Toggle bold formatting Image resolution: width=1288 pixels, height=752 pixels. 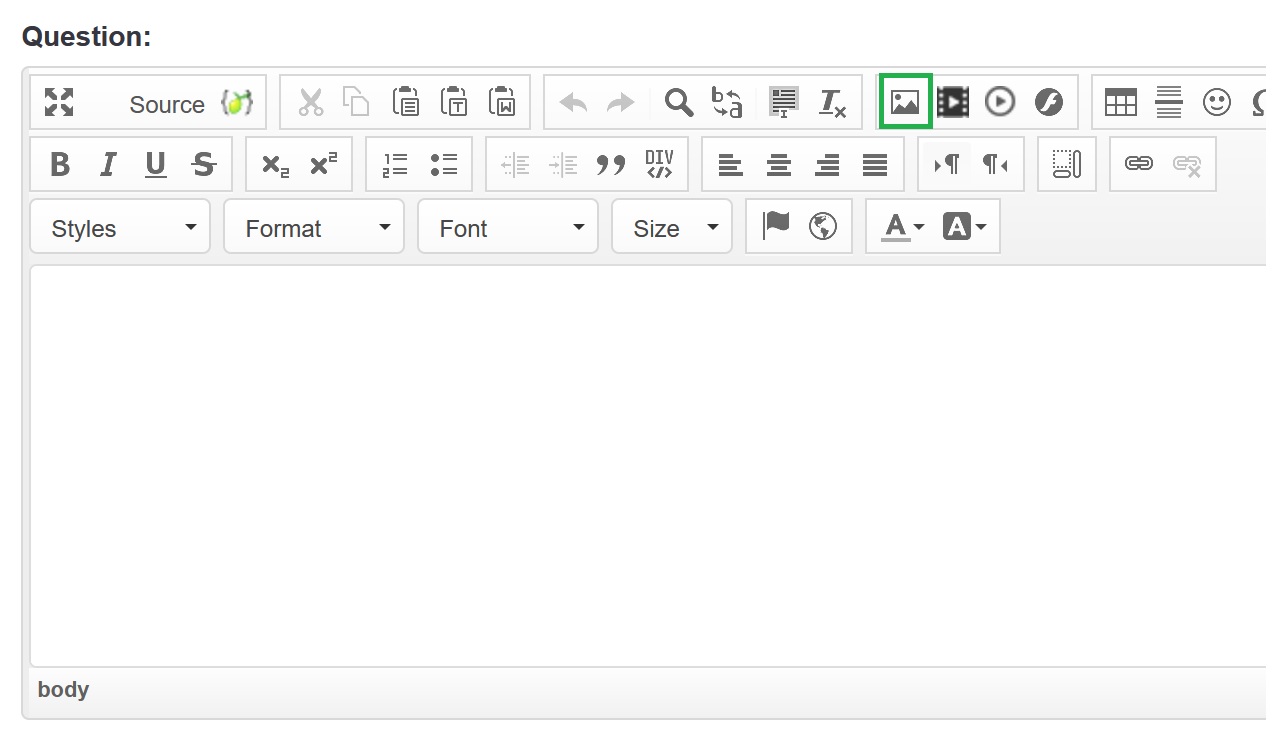tap(60, 164)
